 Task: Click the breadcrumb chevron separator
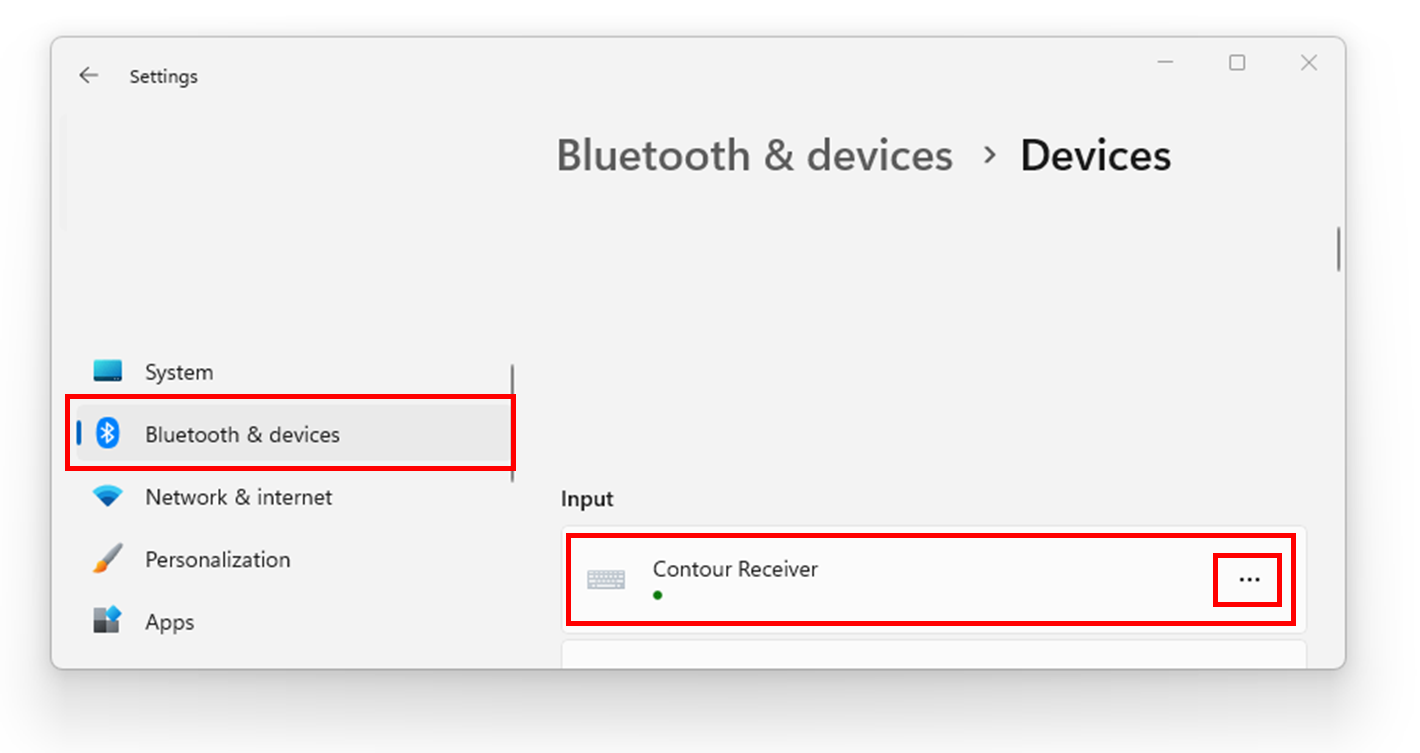tap(990, 155)
